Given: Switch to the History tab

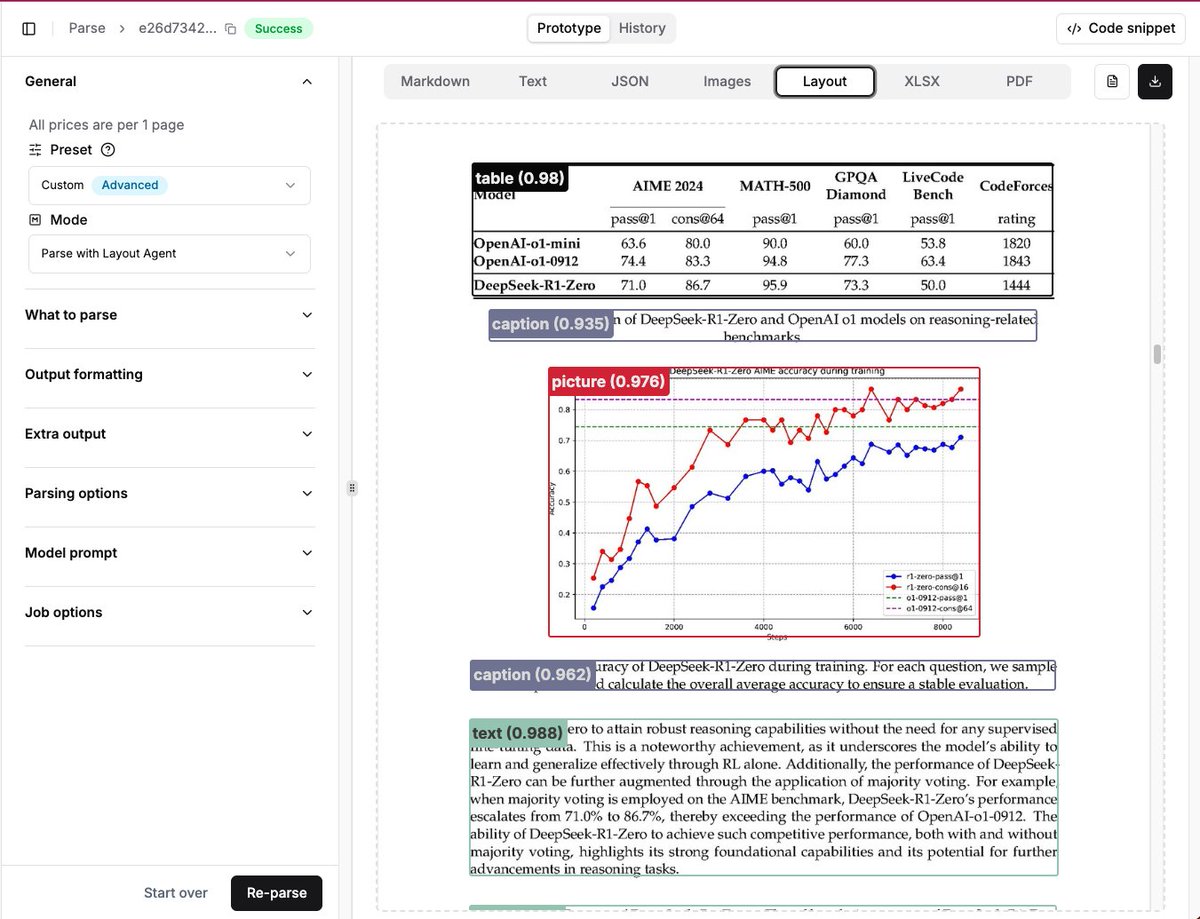Looking at the screenshot, I should click(642, 28).
